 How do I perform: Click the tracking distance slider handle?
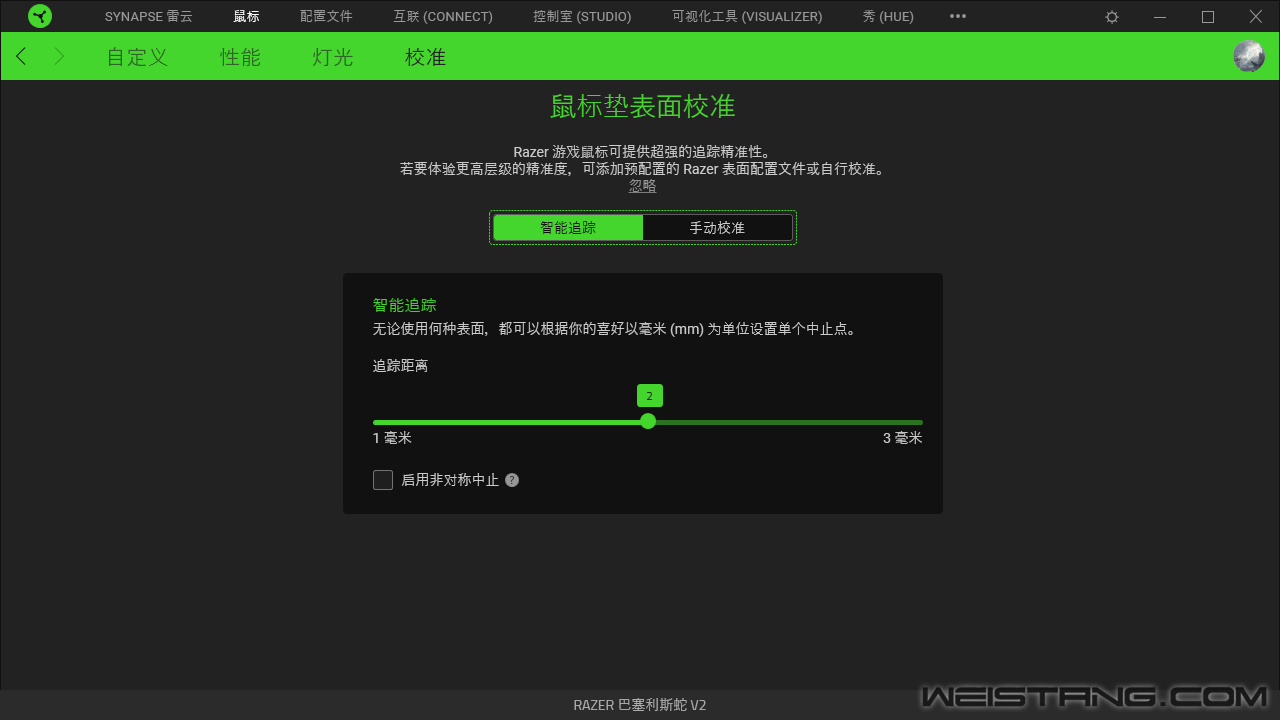[x=648, y=421]
